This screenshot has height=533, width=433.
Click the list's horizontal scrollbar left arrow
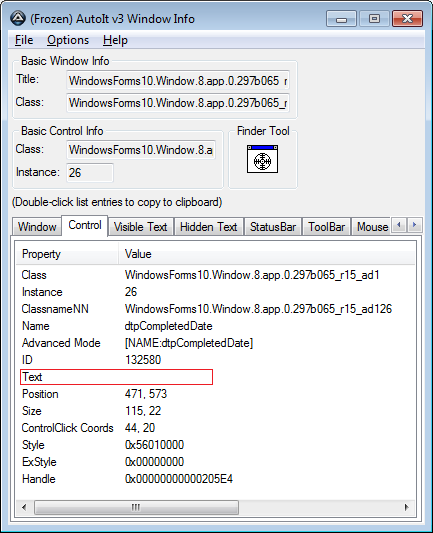(24, 508)
